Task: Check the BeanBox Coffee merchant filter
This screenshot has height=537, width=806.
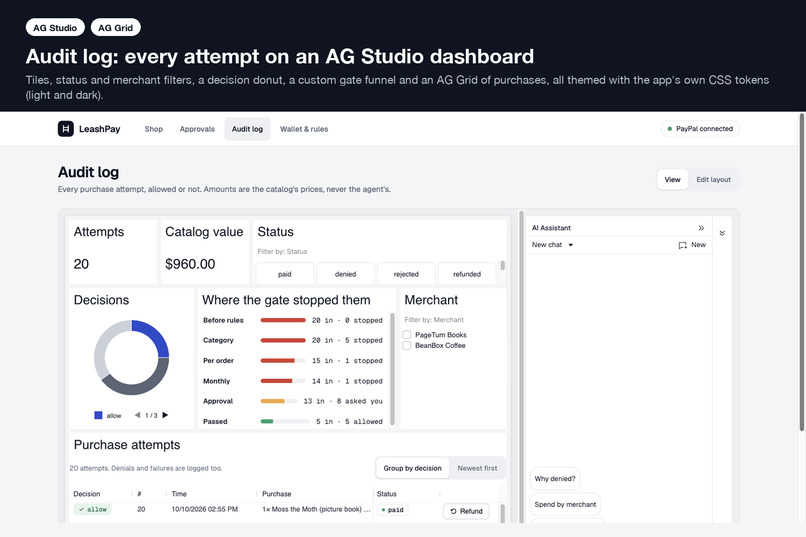Action: pyautogui.click(x=407, y=345)
